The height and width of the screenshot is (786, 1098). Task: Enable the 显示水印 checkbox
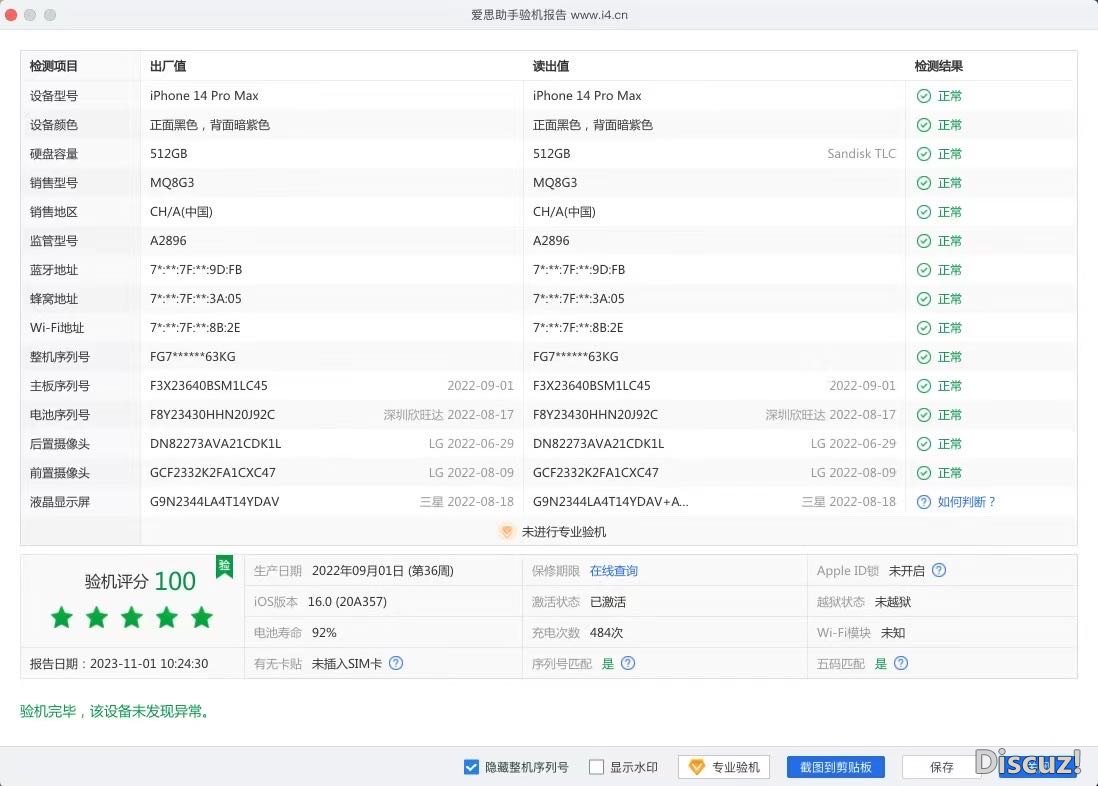click(x=596, y=767)
